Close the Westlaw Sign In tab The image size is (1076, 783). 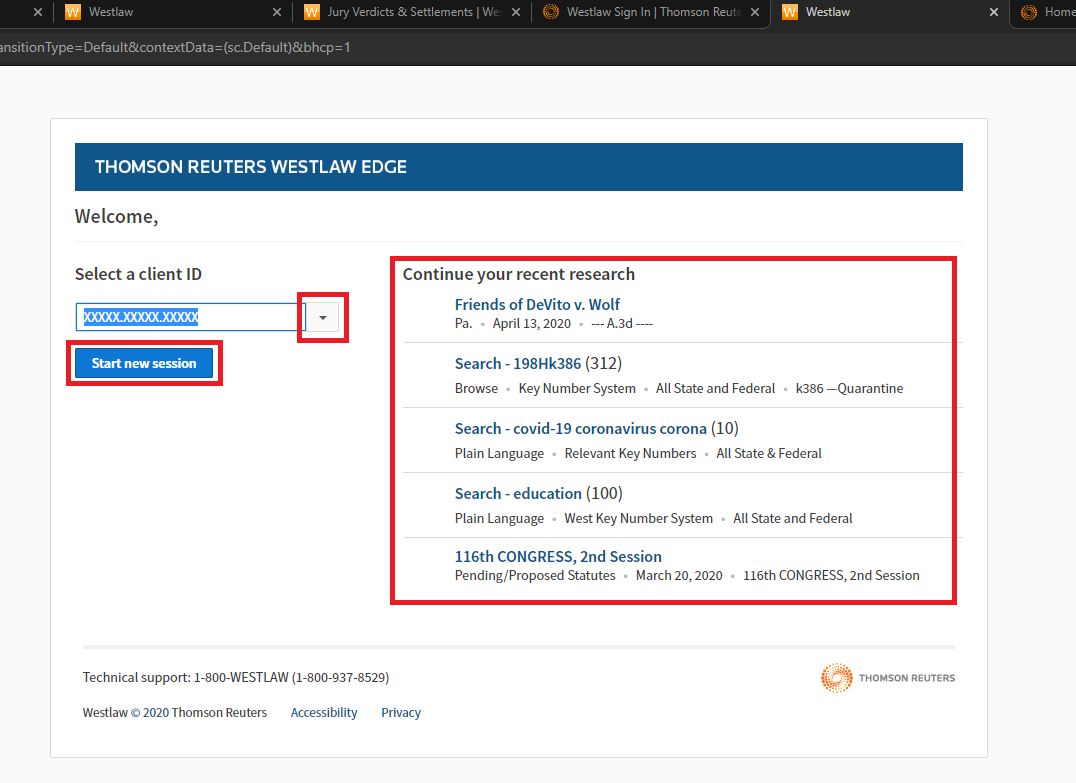[x=755, y=13]
